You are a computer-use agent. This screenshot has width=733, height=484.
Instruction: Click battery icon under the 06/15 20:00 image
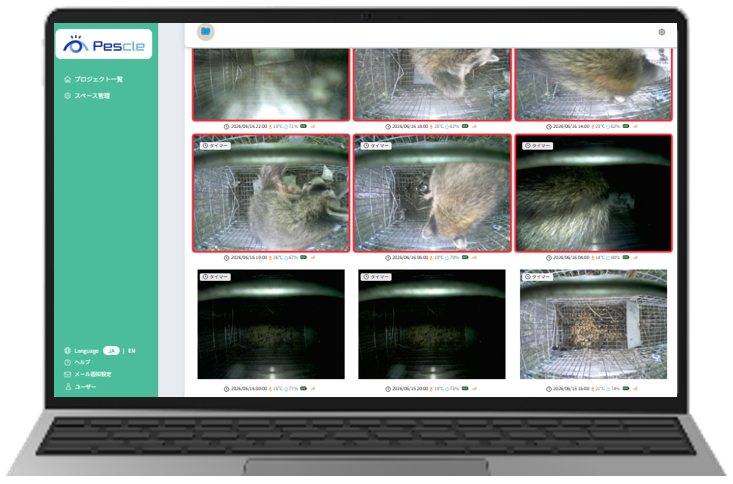(465, 388)
